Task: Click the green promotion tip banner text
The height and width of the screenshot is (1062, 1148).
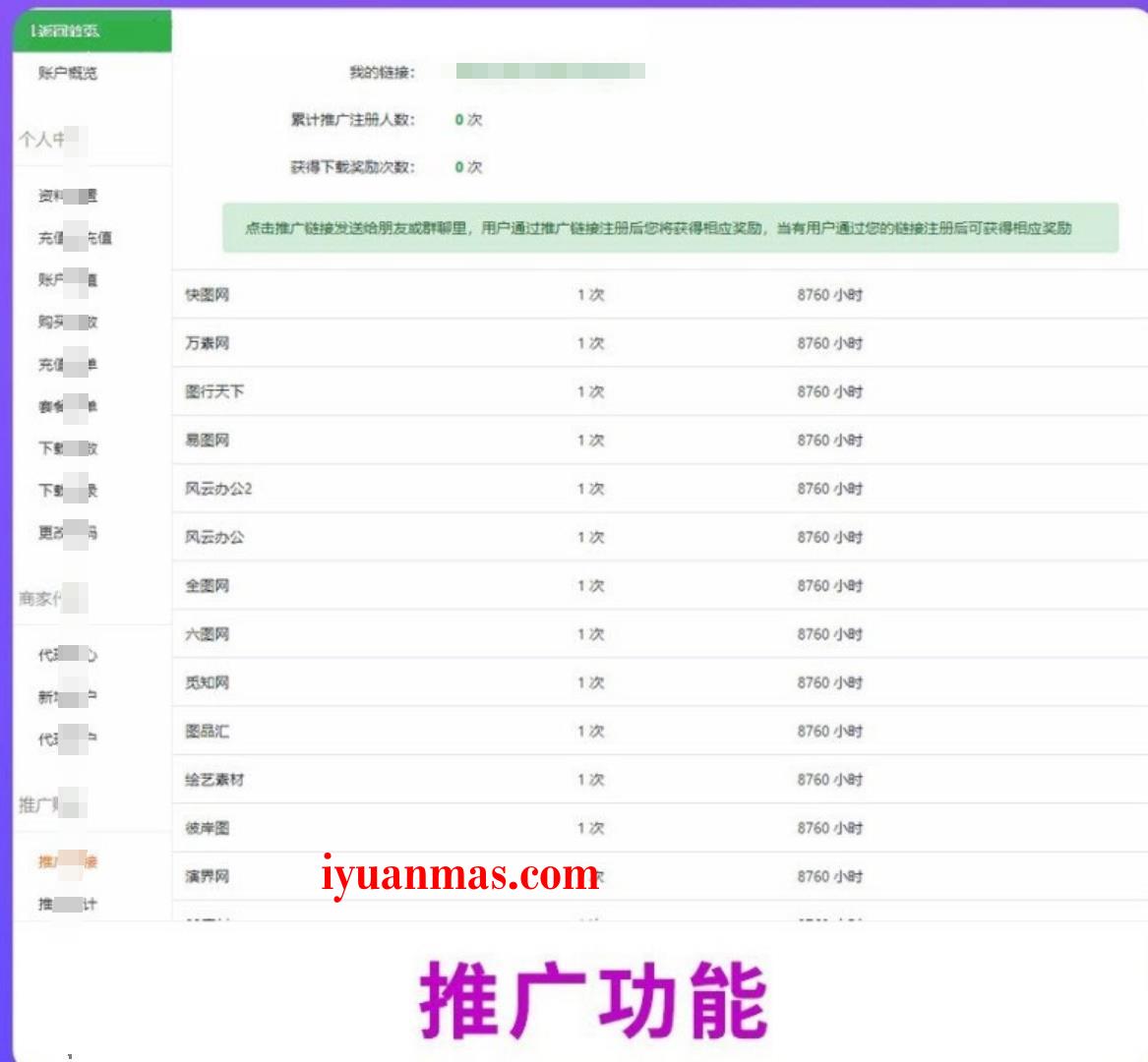Action: coord(657,228)
